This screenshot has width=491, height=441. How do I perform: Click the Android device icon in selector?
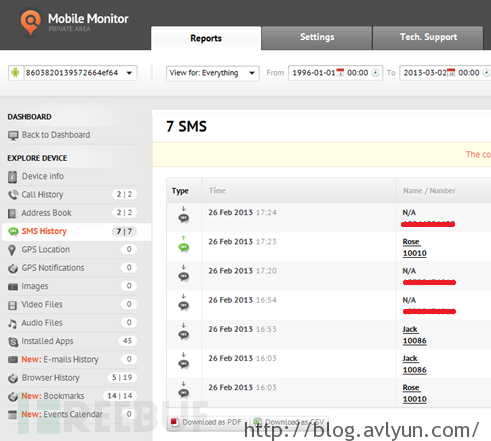(15, 72)
